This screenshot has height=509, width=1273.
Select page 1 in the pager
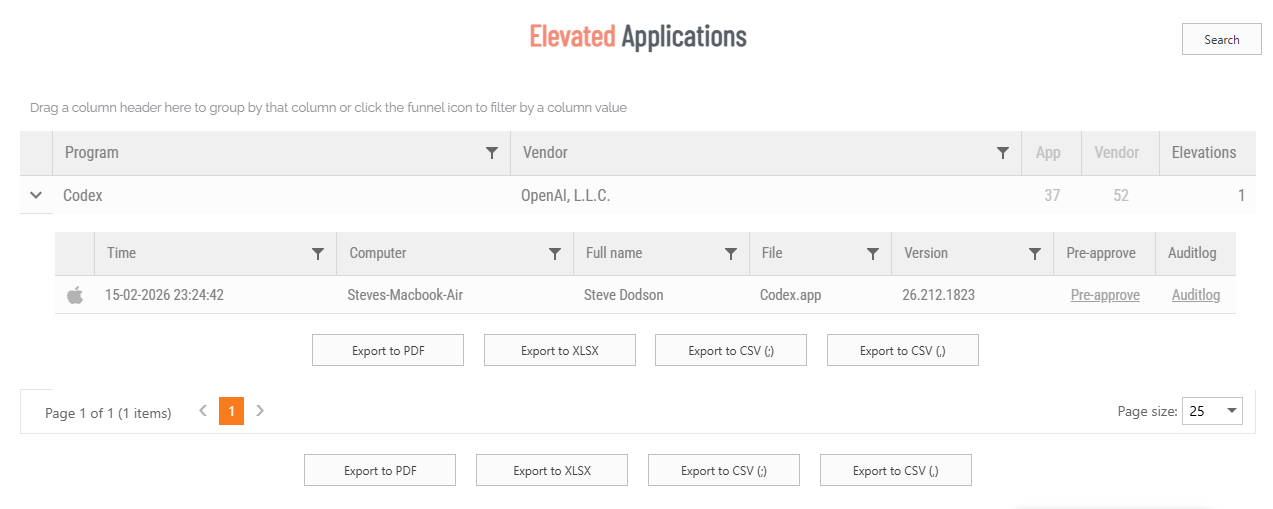[231, 411]
